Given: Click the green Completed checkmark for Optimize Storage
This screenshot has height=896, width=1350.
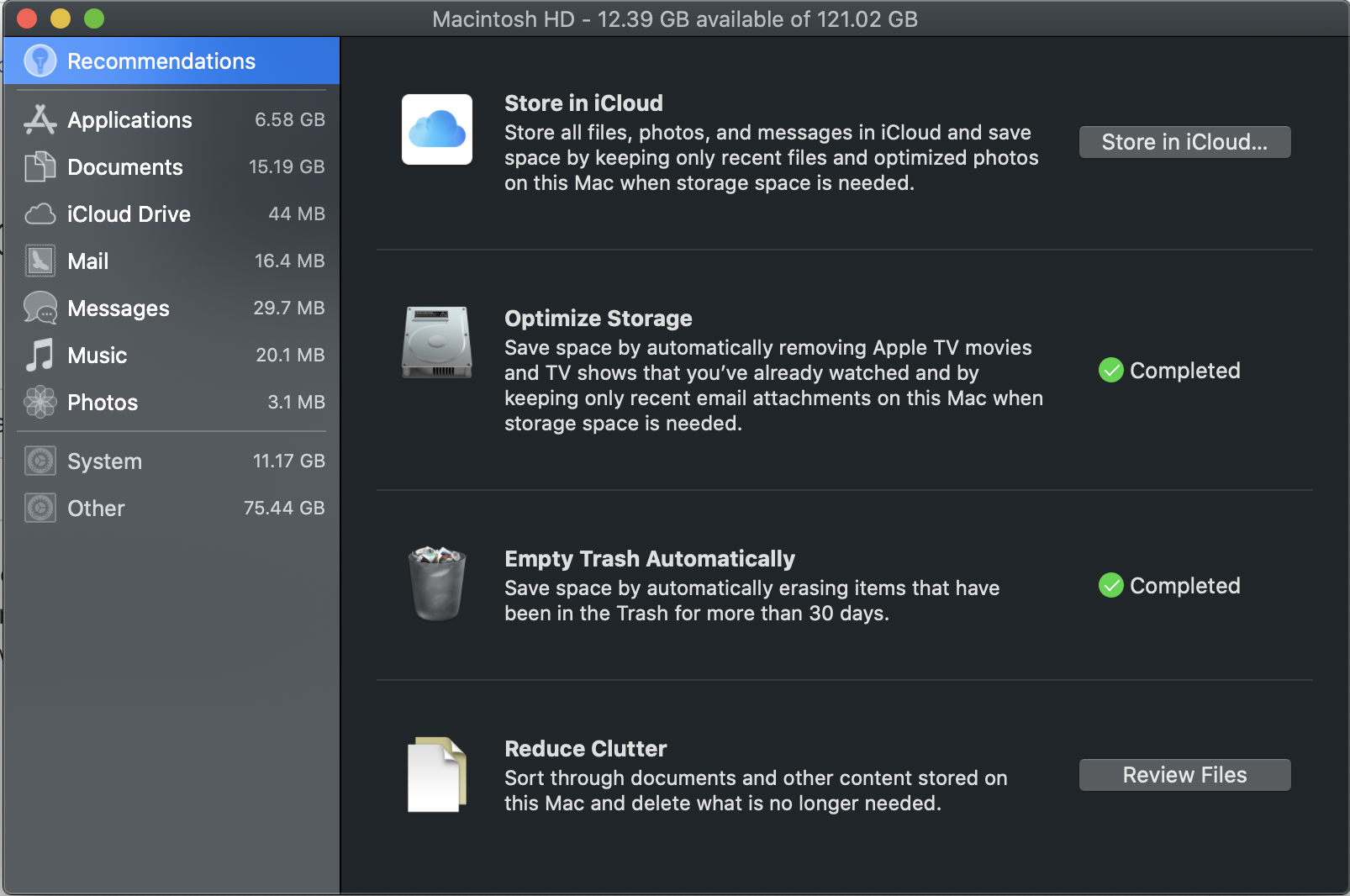Looking at the screenshot, I should [x=1111, y=371].
